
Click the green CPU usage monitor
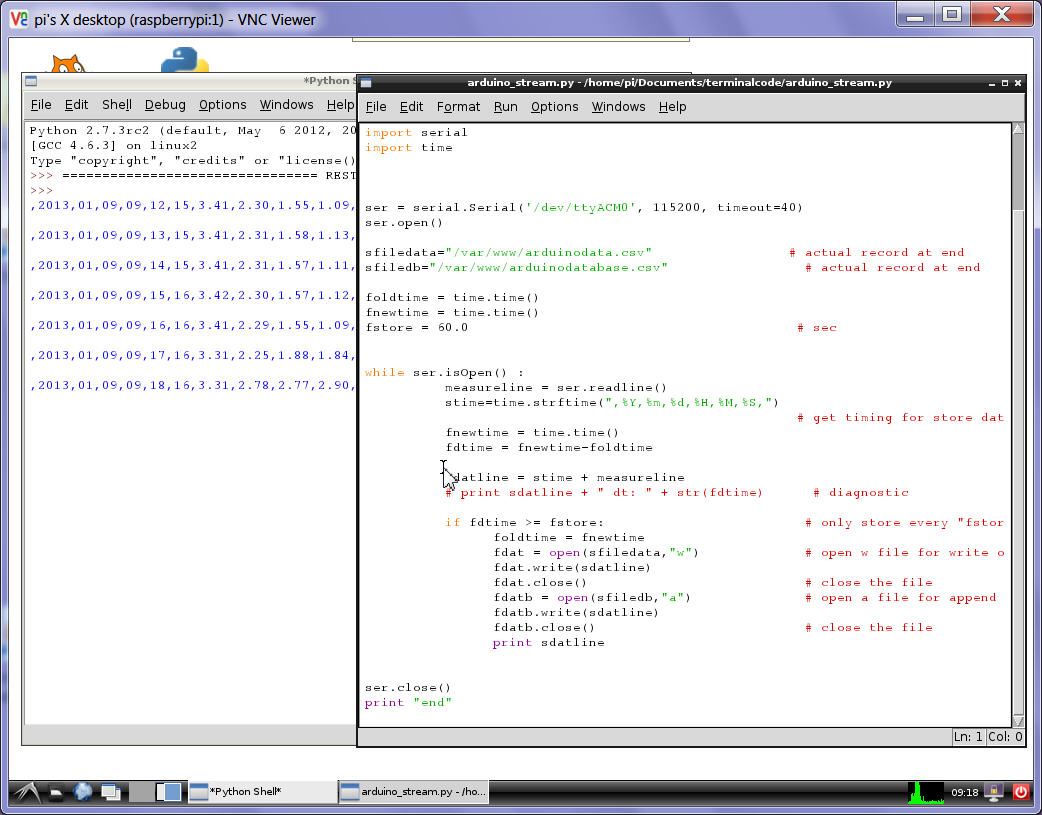point(925,791)
